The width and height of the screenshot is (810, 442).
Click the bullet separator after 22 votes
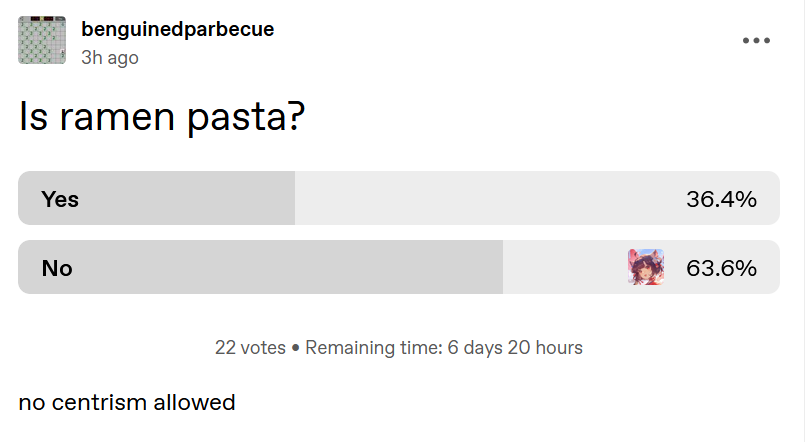(x=295, y=348)
